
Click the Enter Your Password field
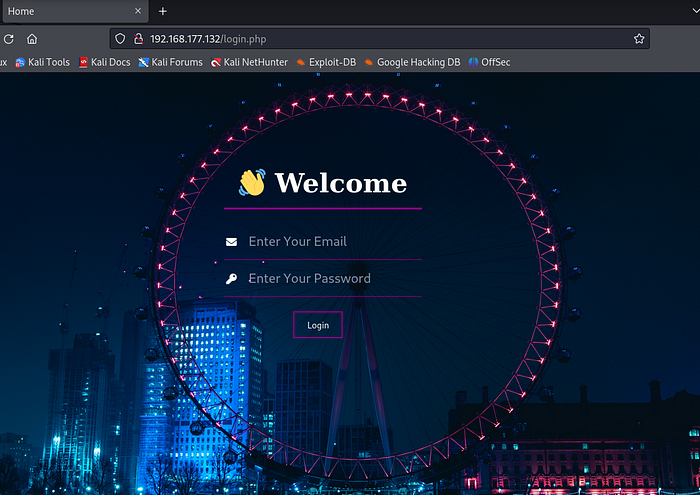[x=330, y=279]
